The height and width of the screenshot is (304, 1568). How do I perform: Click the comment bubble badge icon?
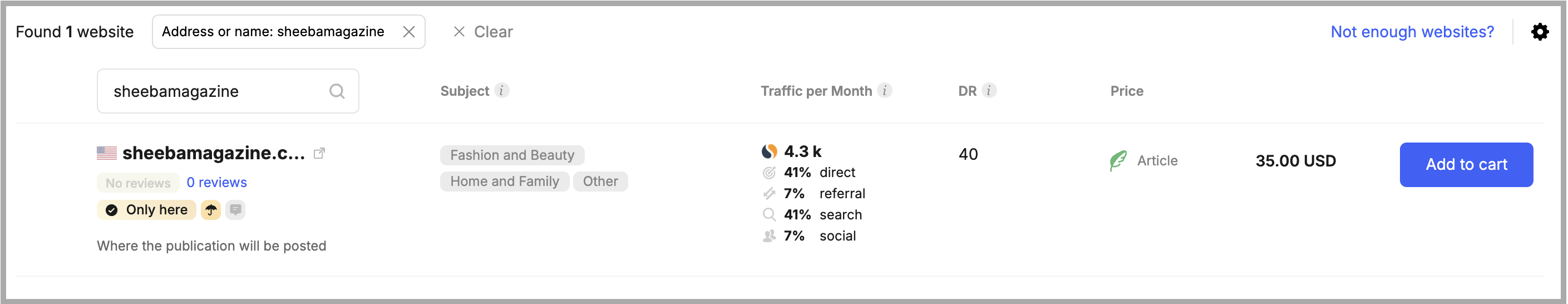(x=235, y=210)
